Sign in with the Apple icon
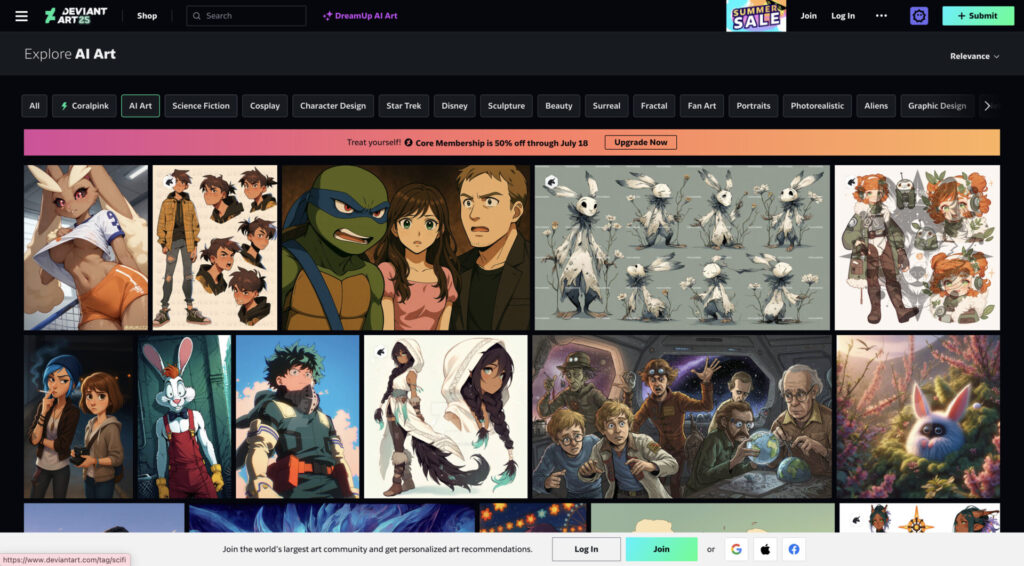 coord(765,549)
